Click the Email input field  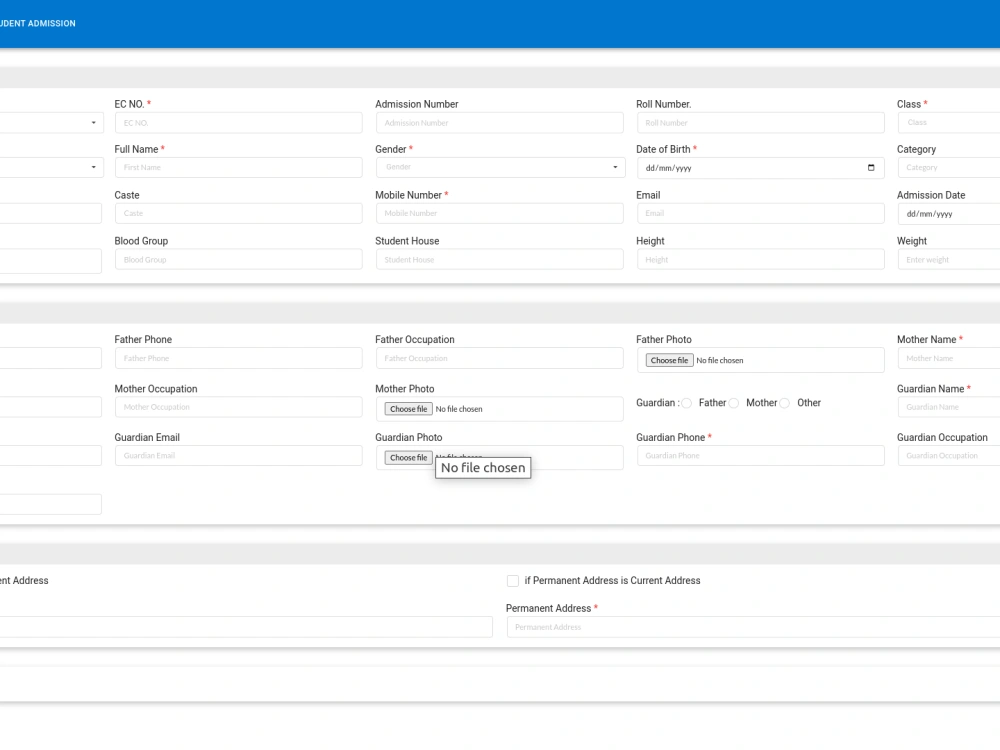coord(760,213)
